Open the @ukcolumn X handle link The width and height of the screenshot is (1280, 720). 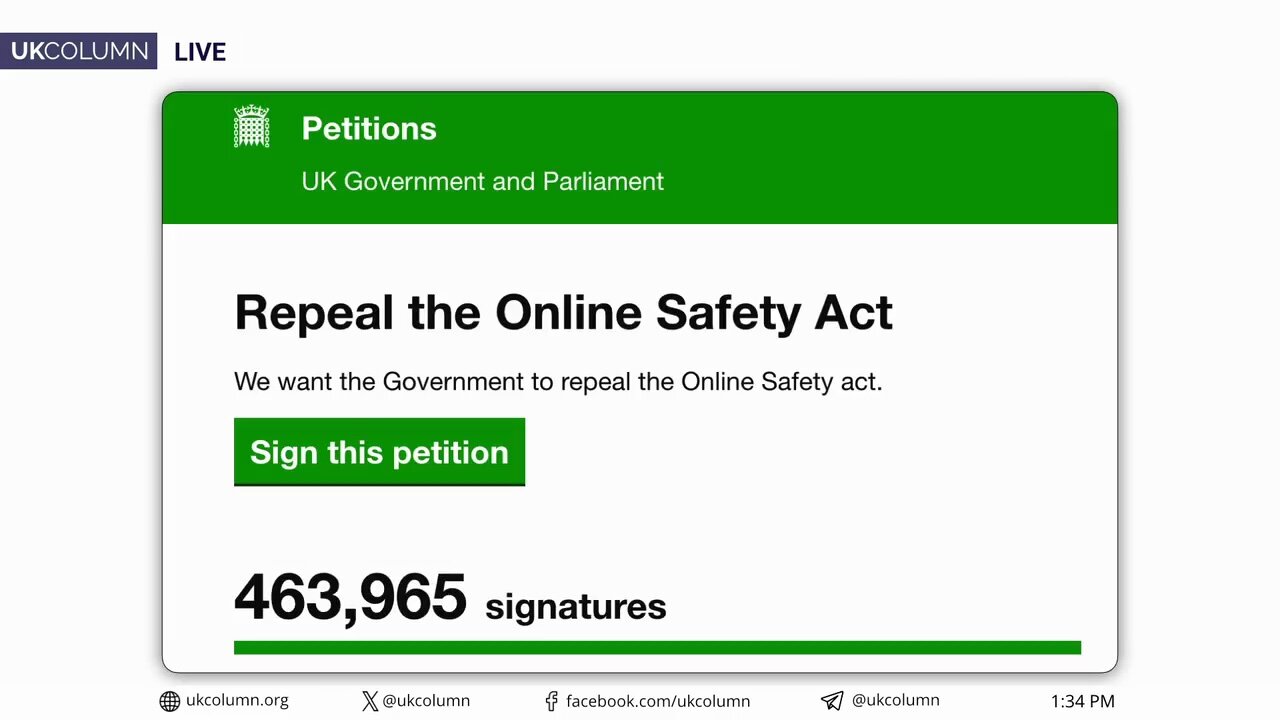tap(426, 701)
